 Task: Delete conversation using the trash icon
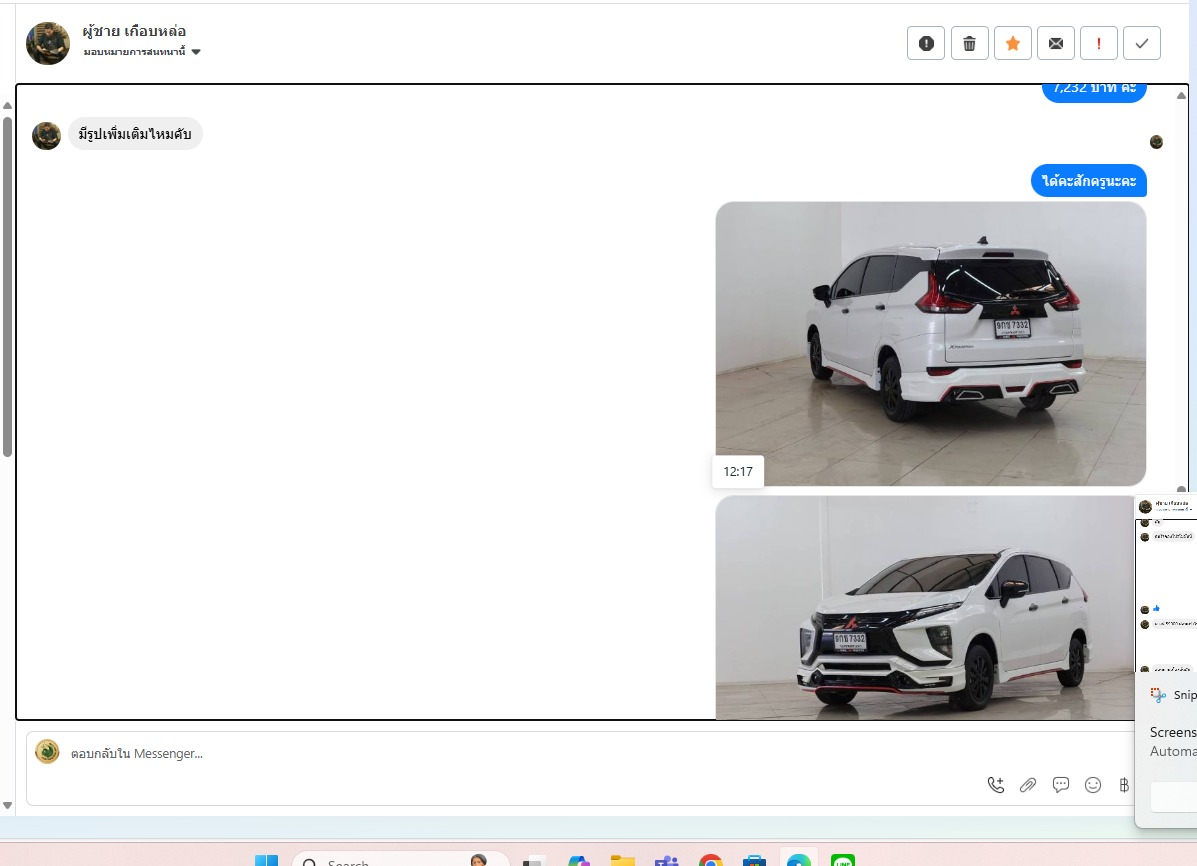tap(969, 43)
